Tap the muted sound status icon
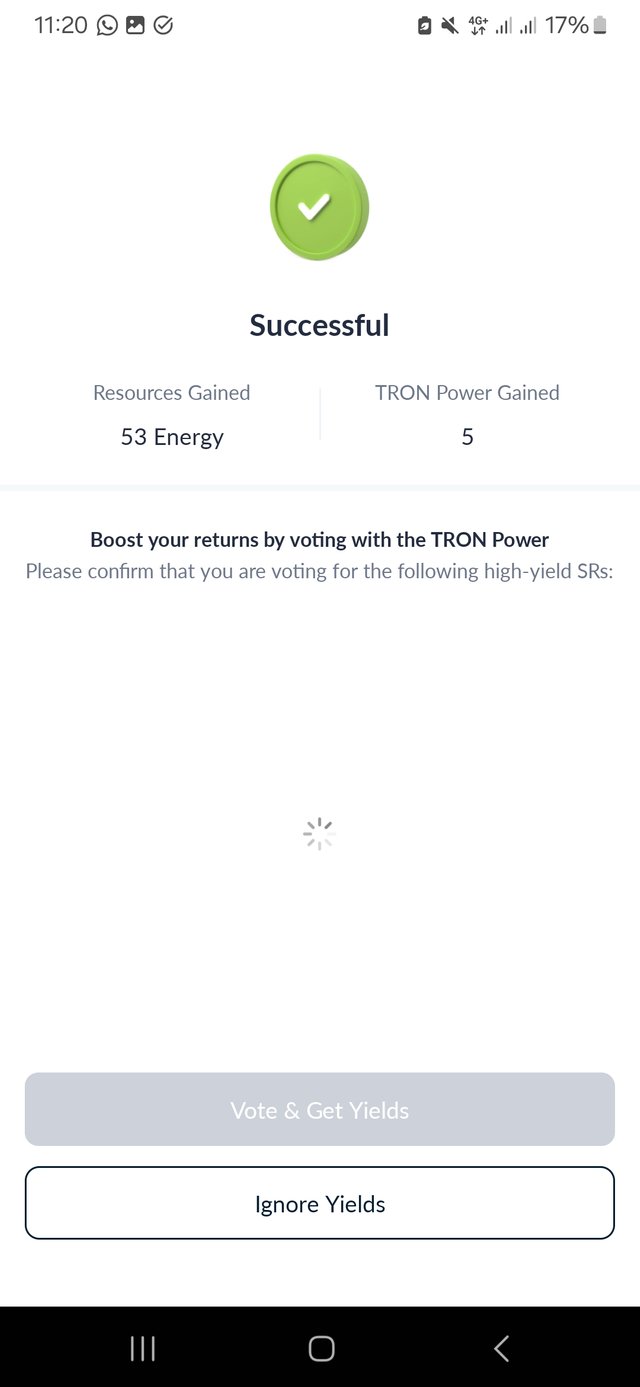Viewport: 640px width, 1387px height. (x=450, y=26)
